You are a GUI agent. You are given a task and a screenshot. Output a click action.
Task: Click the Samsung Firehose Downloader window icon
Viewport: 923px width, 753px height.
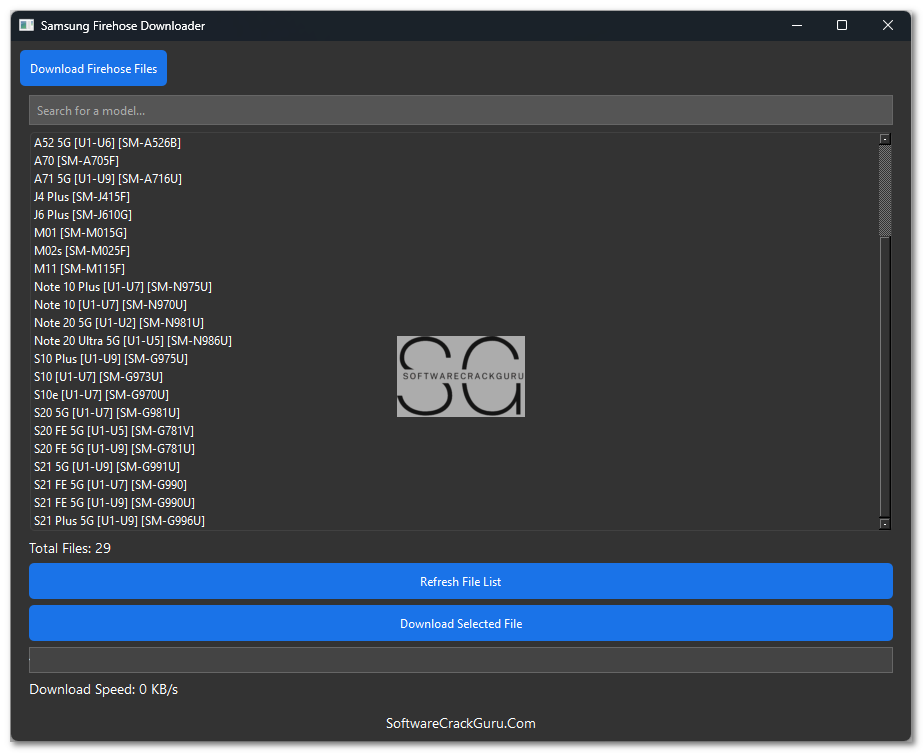26,25
